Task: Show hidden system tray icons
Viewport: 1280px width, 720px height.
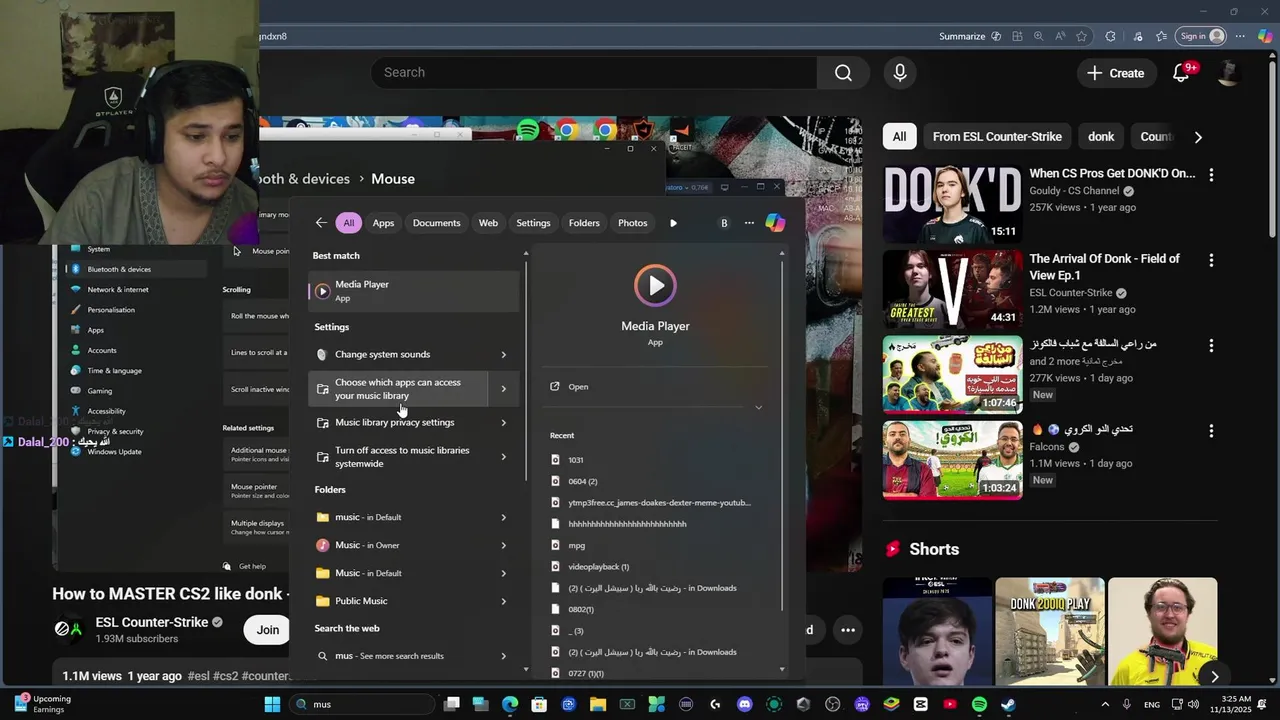Action: pyautogui.click(x=1105, y=704)
